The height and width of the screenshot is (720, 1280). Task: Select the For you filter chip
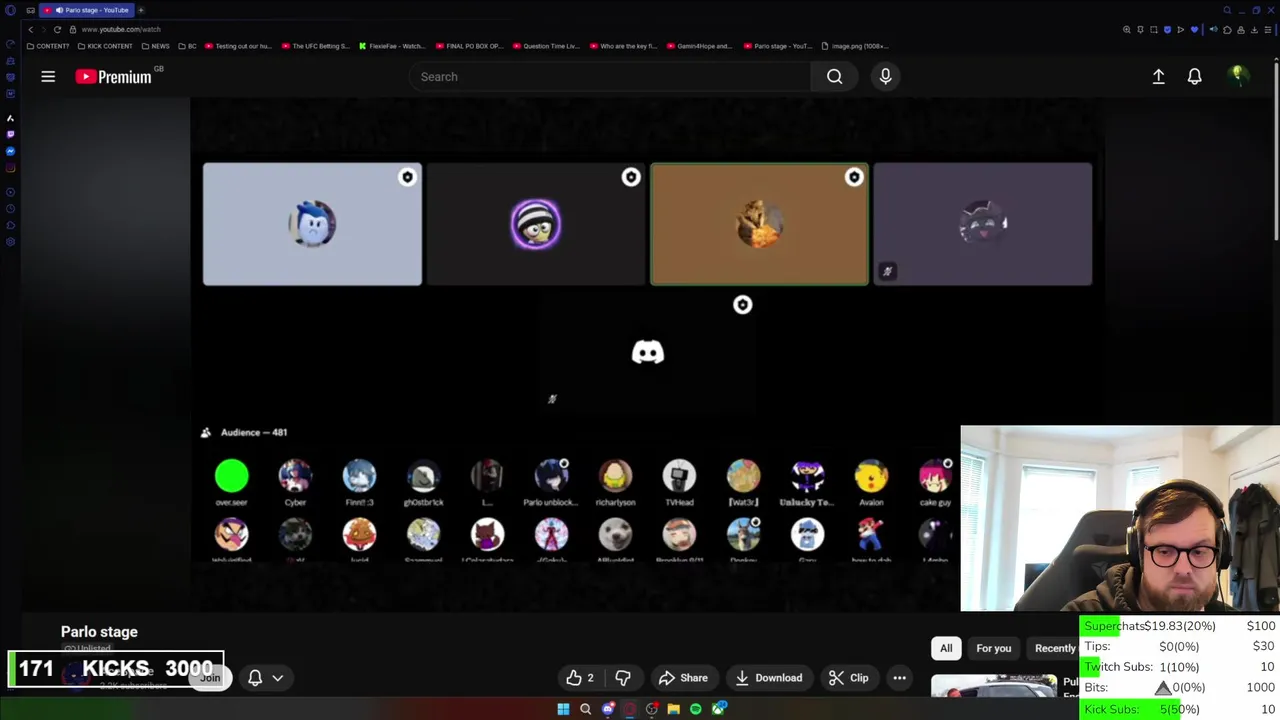point(993,648)
